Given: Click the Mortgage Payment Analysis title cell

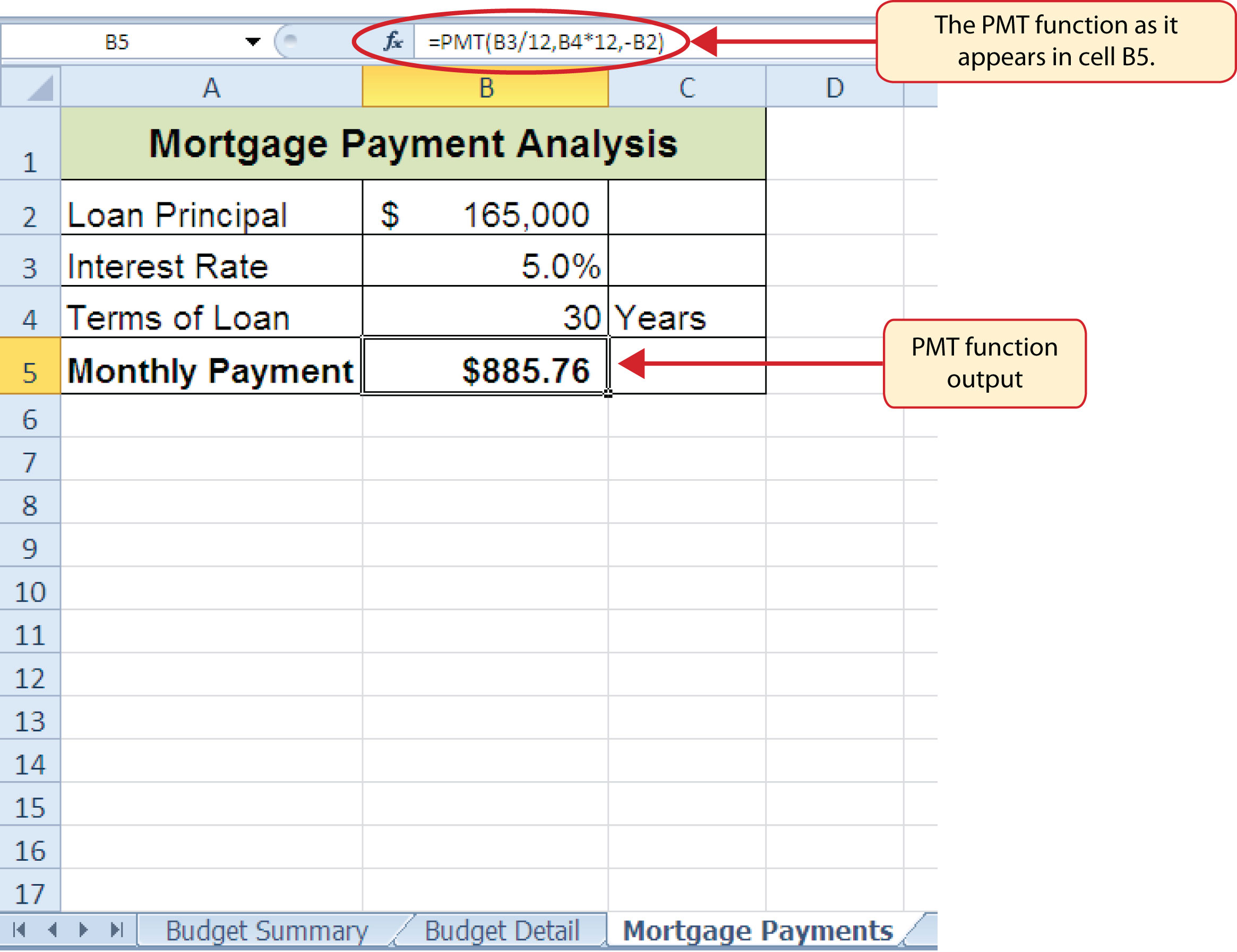Looking at the screenshot, I should click(413, 144).
